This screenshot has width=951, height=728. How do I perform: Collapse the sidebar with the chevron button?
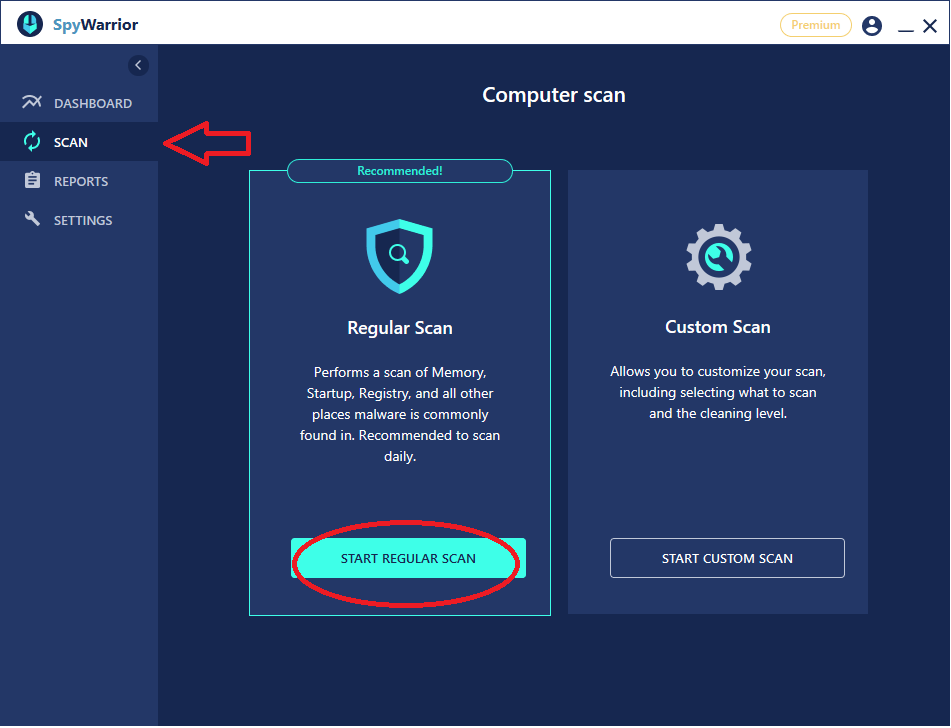tap(138, 65)
